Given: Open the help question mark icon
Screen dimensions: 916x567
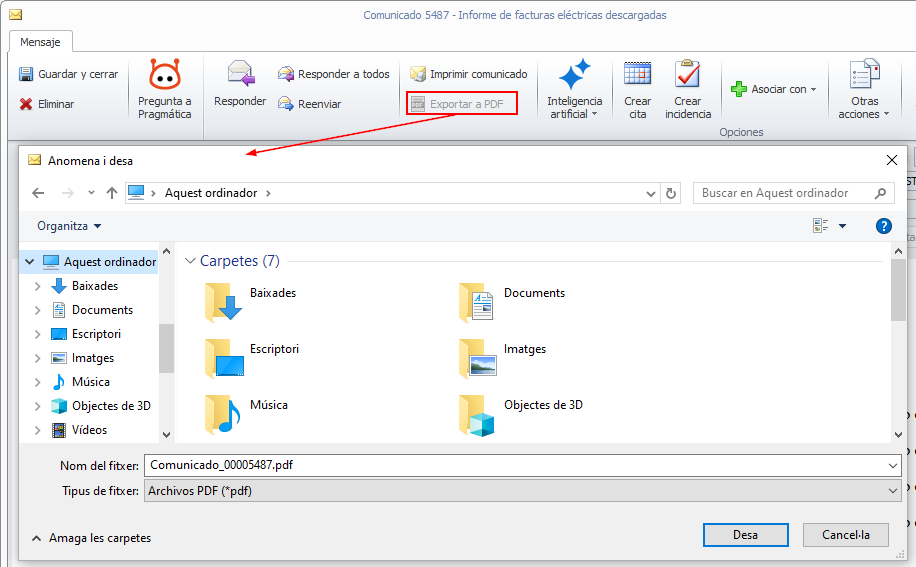Looking at the screenshot, I should [884, 226].
